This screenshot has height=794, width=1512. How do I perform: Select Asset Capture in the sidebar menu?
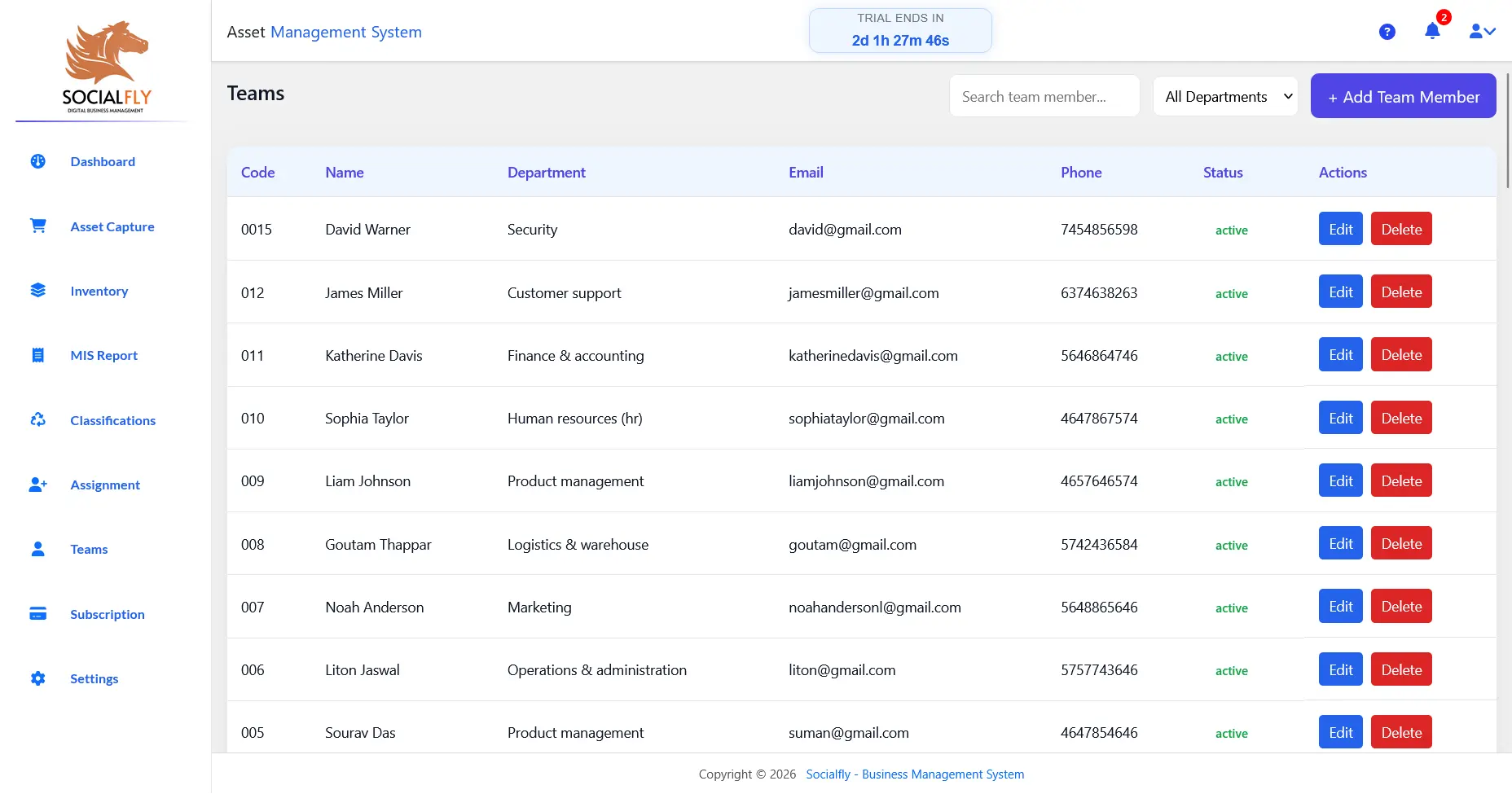pos(112,226)
